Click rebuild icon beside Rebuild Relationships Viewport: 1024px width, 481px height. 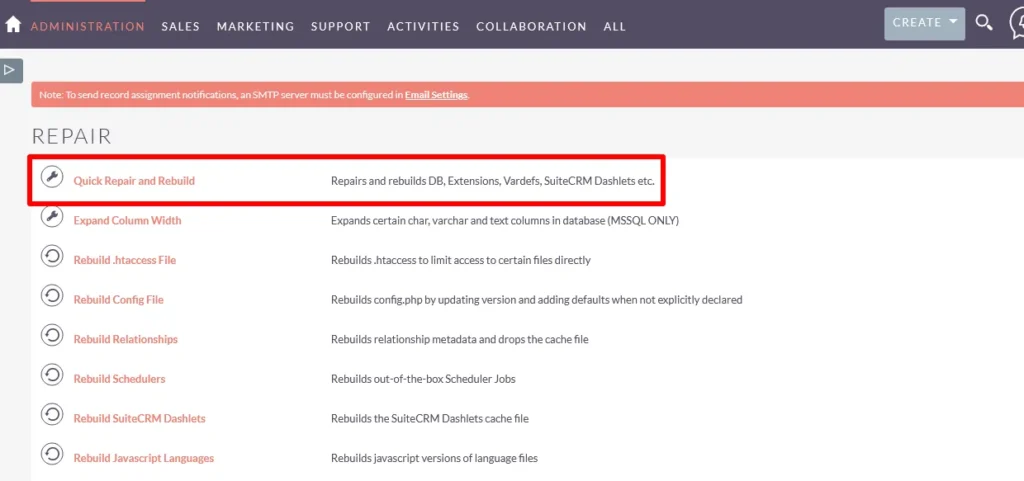(x=52, y=336)
